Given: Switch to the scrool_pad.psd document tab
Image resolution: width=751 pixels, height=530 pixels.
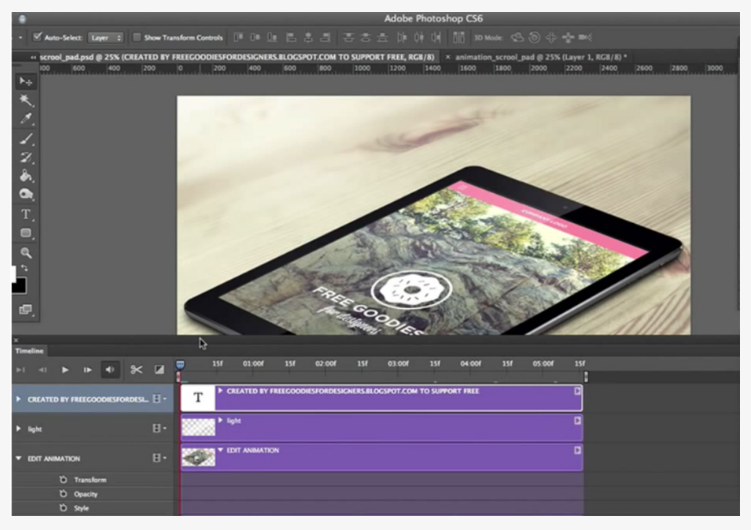Looking at the screenshot, I should click(x=237, y=57).
